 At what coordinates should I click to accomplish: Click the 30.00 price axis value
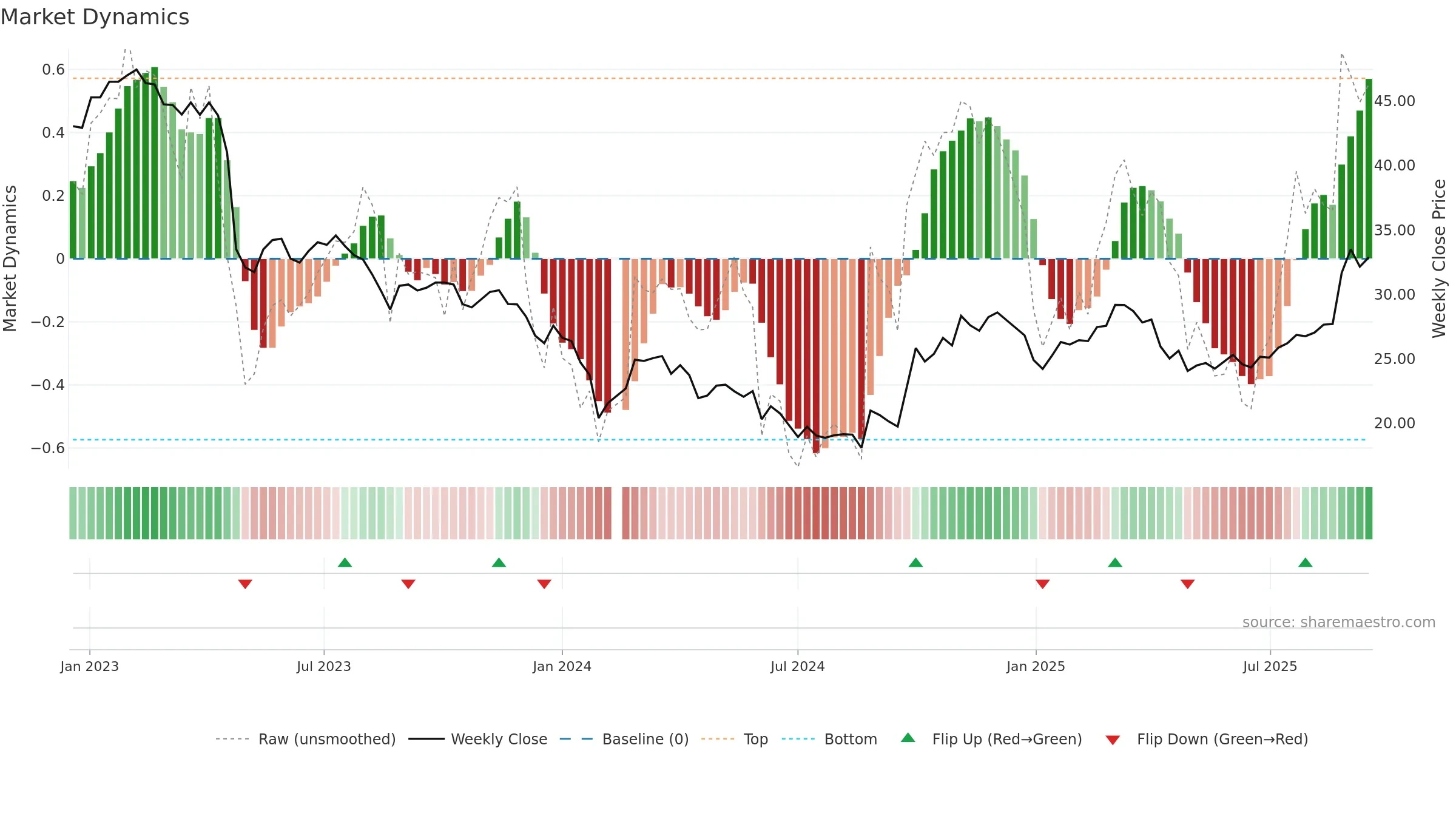(x=1395, y=294)
